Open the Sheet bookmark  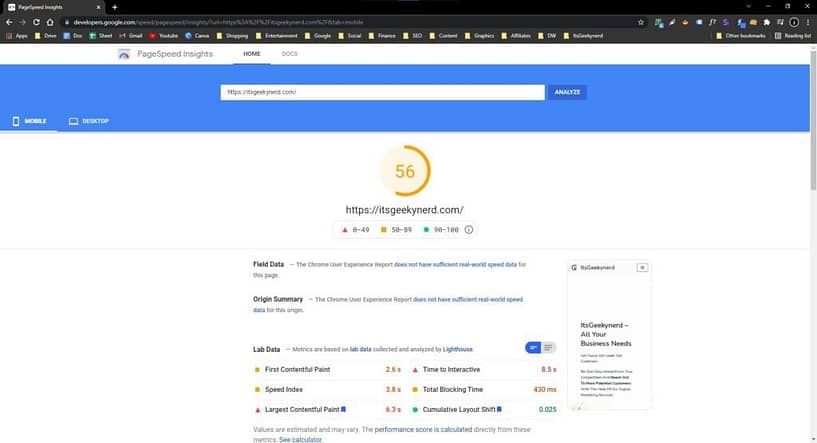point(101,36)
